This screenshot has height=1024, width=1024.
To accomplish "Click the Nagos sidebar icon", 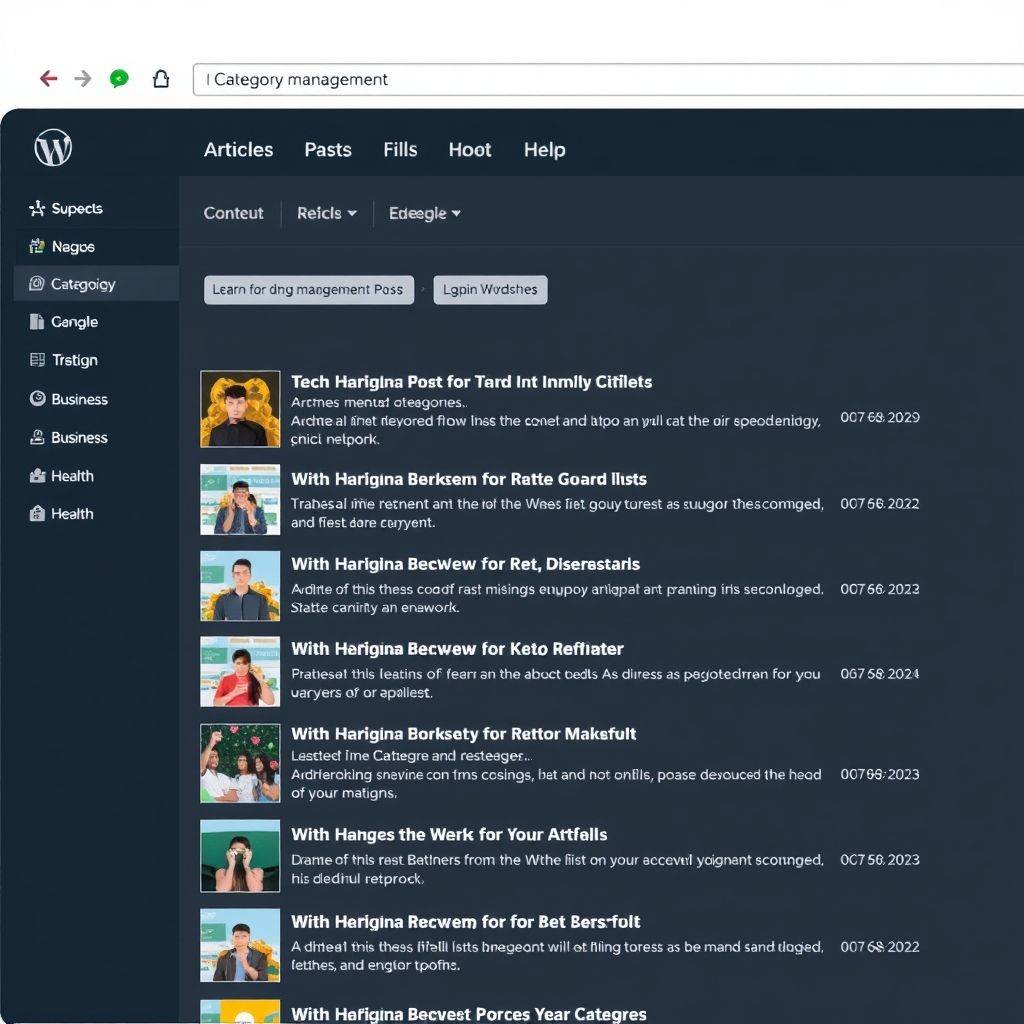I will point(37,246).
